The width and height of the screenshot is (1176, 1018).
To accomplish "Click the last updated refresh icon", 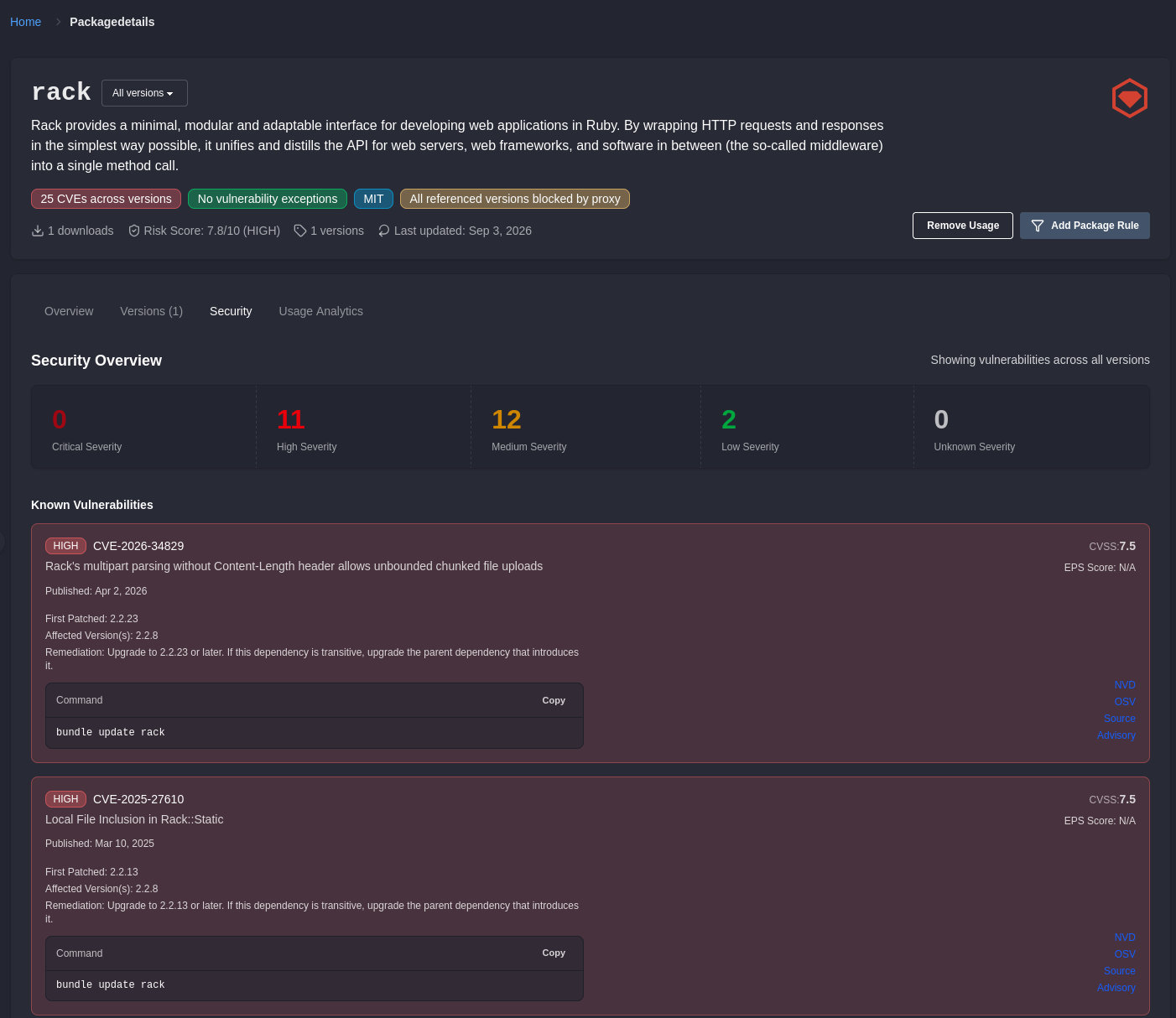I will coord(384,231).
